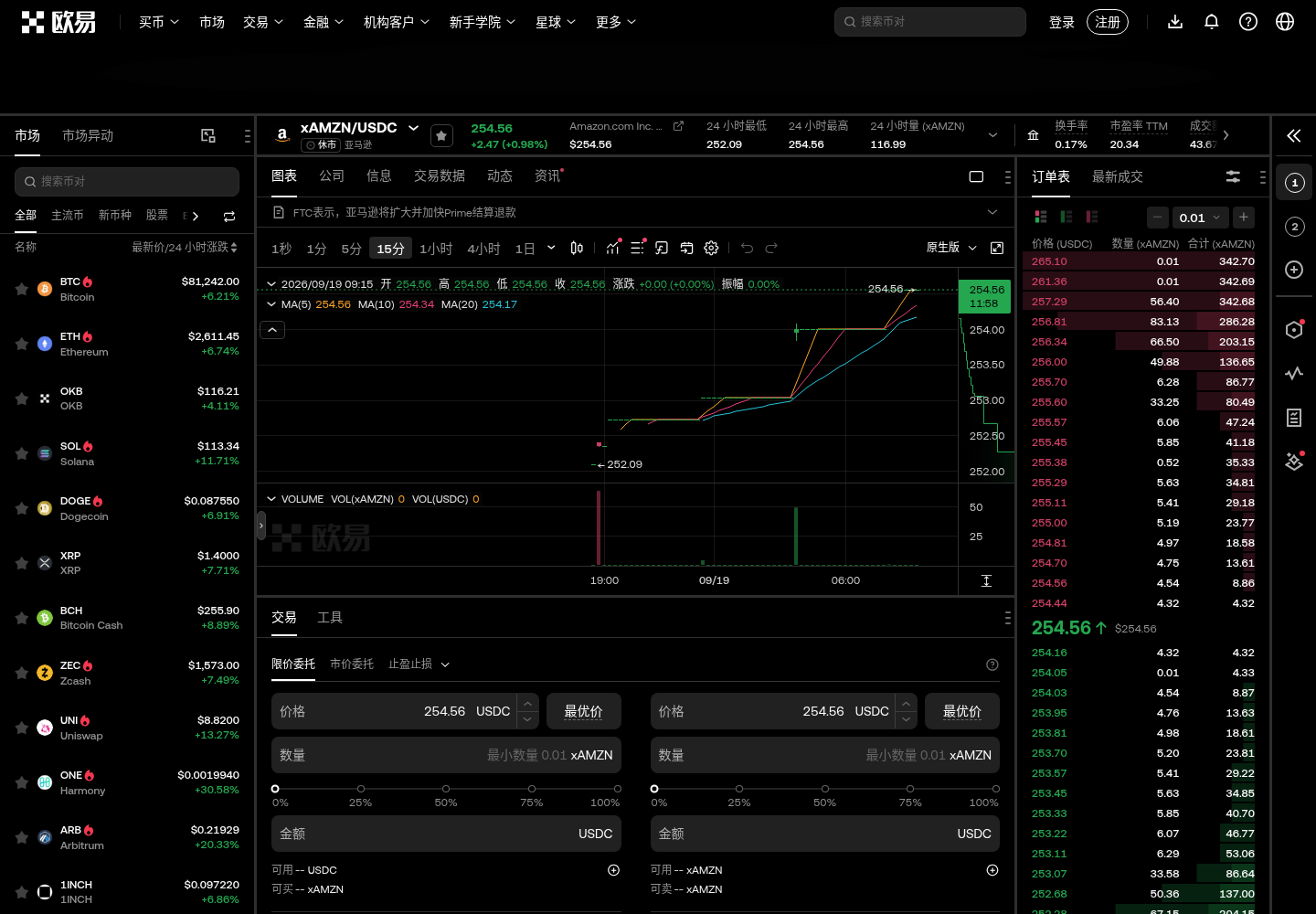
Task: Open more timeframe options dropdown
Action: coord(551,248)
